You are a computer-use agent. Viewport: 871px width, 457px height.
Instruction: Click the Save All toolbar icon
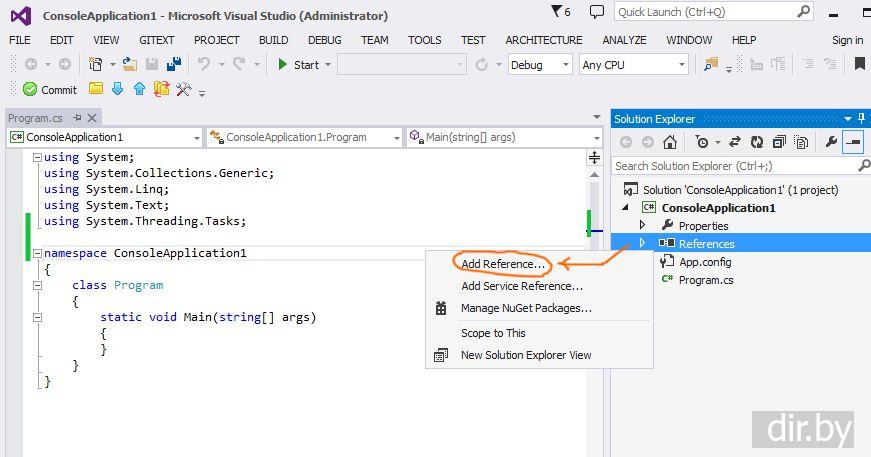[x=174, y=64]
